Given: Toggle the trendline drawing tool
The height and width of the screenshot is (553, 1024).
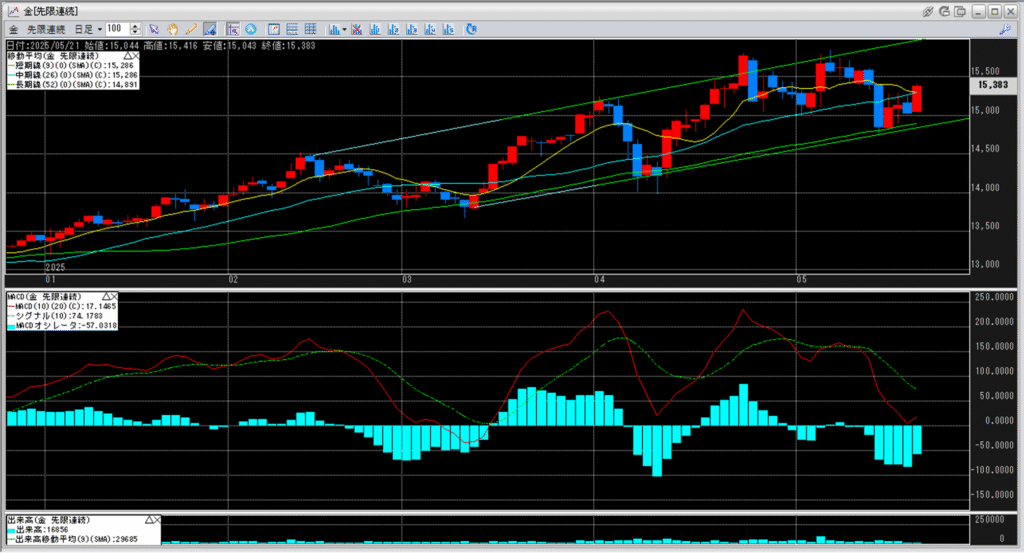Looking at the screenshot, I should (x=209, y=29).
